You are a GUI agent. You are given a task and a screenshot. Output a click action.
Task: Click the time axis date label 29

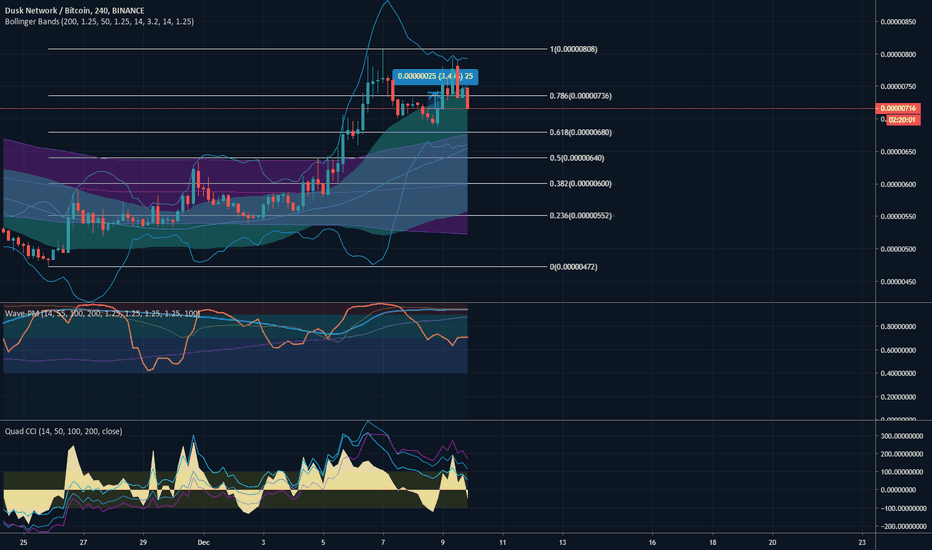point(143,542)
